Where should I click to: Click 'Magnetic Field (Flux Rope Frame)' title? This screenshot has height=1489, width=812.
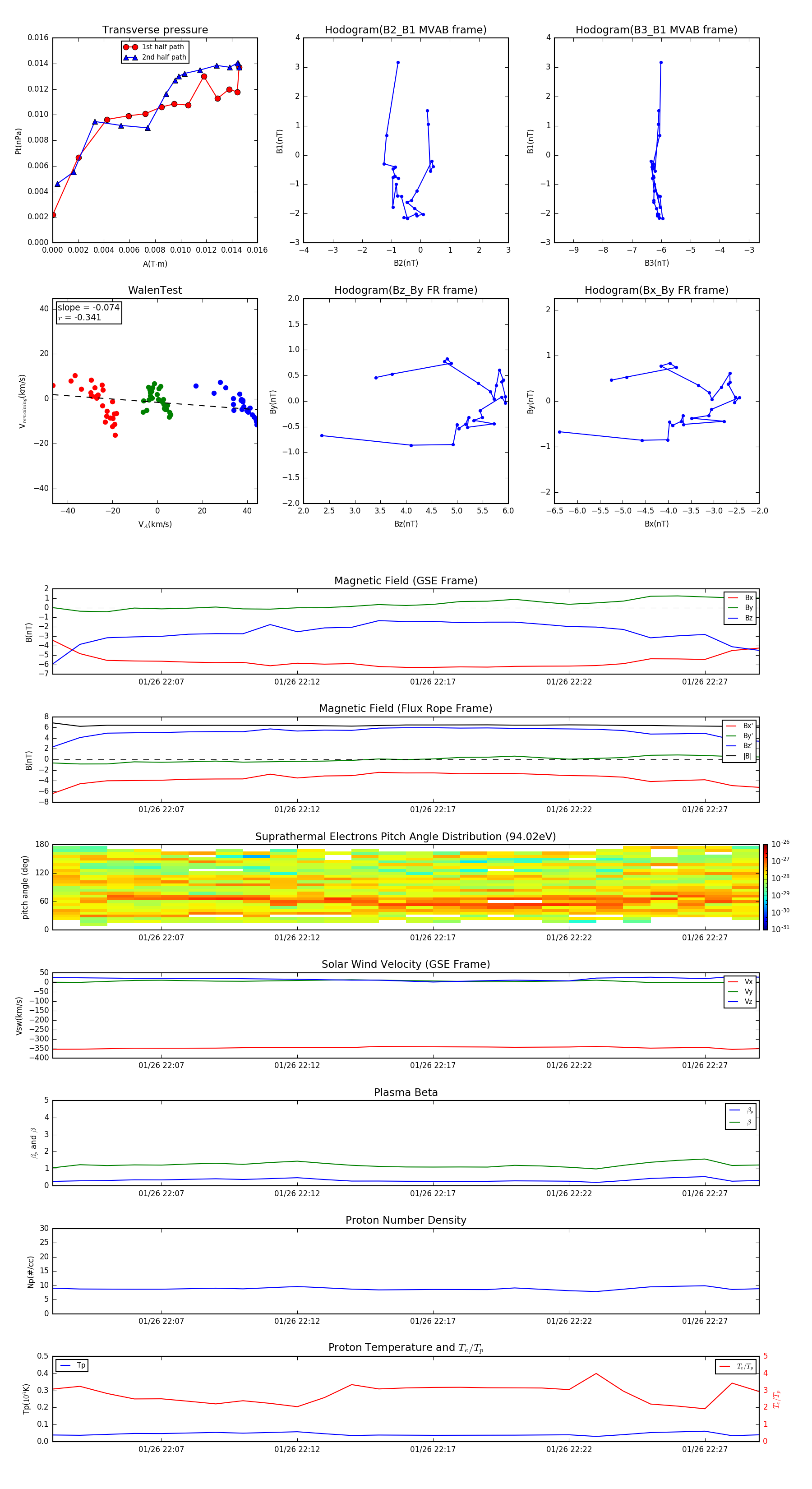[406, 708]
